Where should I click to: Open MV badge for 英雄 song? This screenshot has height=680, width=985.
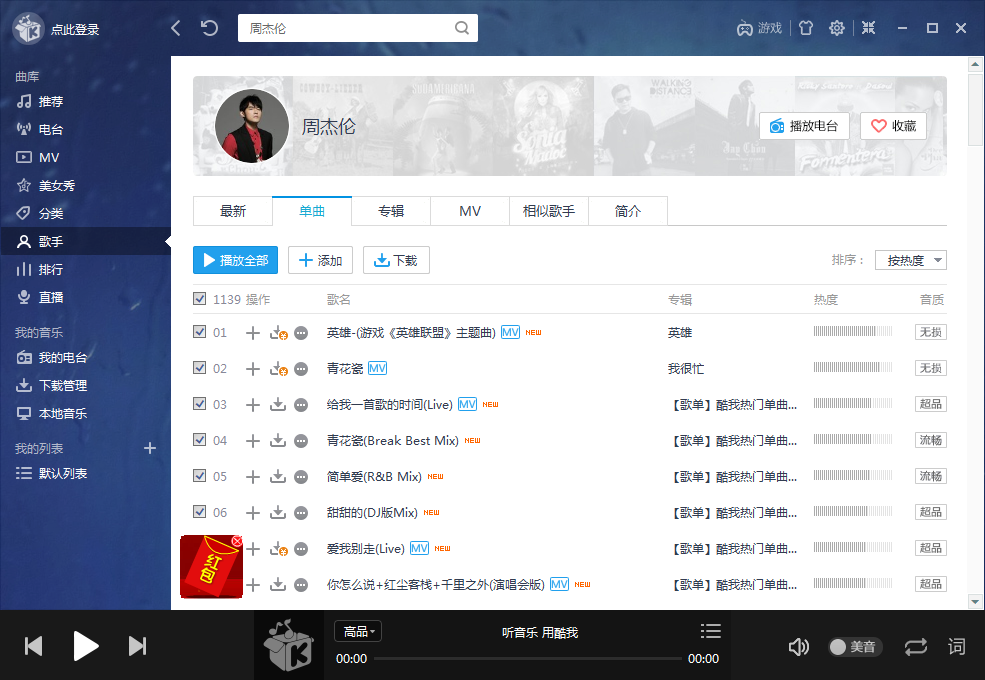[510, 332]
